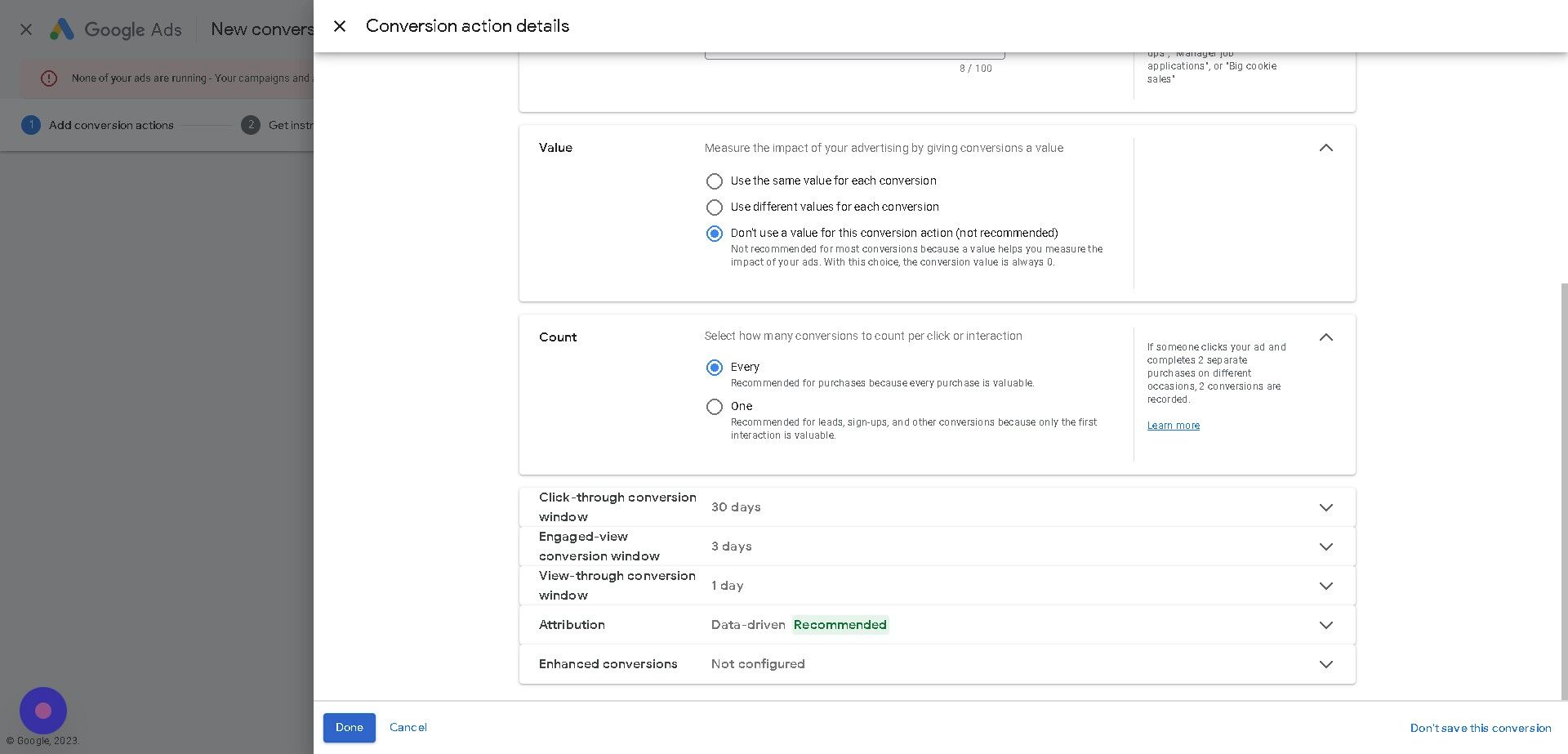The width and height of the screenshot is (1568, 754).
Task: Click the purple circular record icon
Action: coord(43,710)
